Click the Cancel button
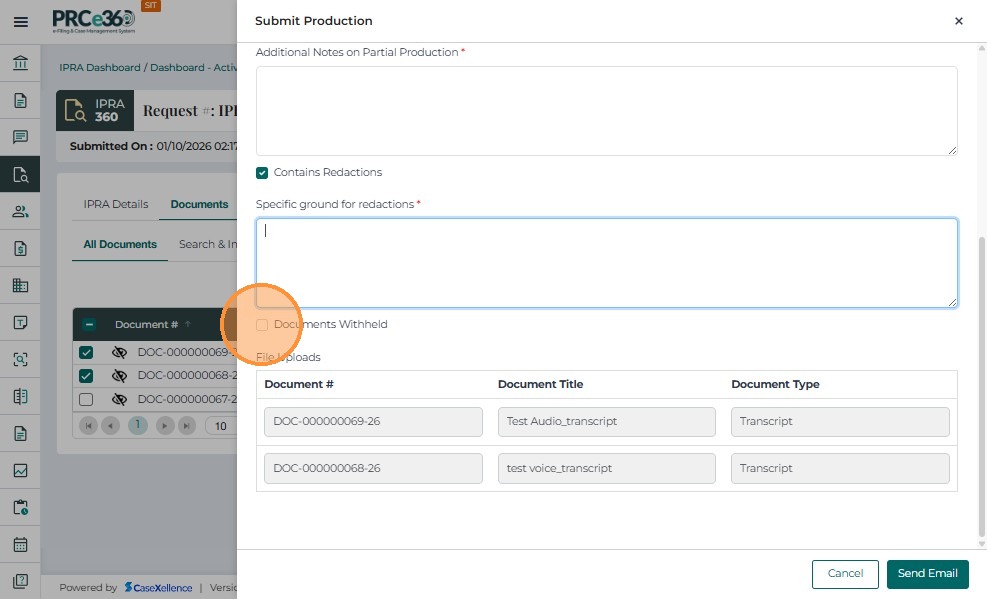Image resolution: width=987 pixels, height=599 pixels. pos(845,574)
